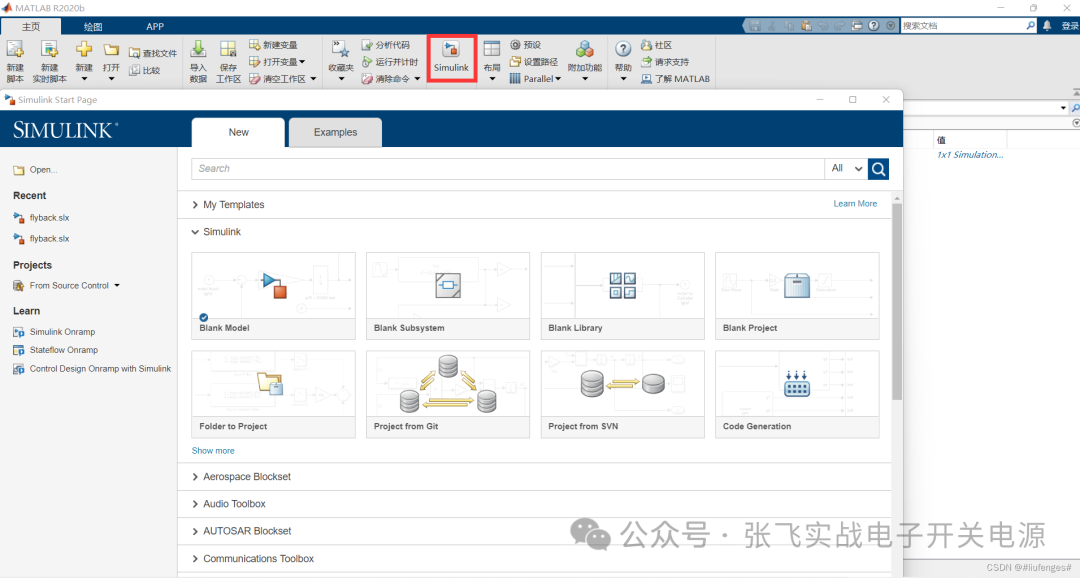Open the first recent flyback.slx file
Image resolution: width=1080 pixels, height=578 pixels.
point(49,218)
